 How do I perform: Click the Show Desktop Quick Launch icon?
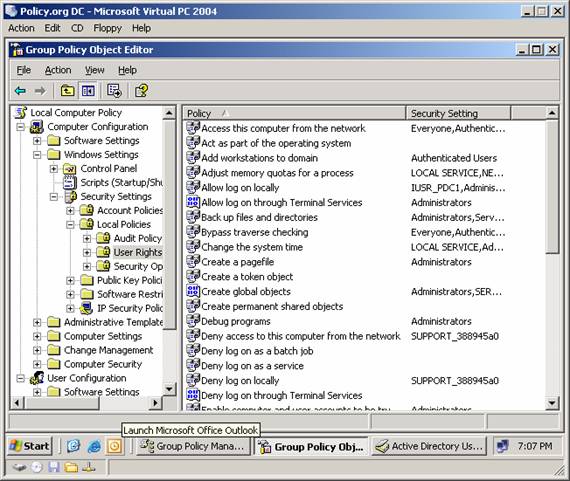[74, 446]
